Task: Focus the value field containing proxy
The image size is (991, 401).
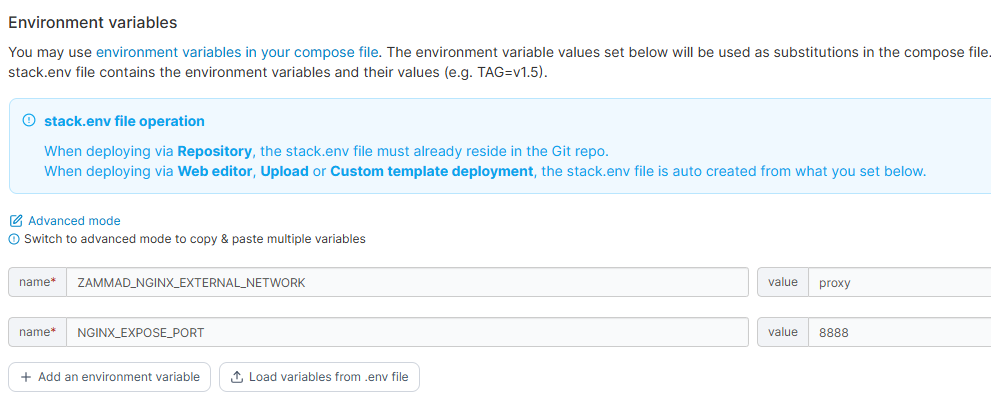Action: click(898, 282)
